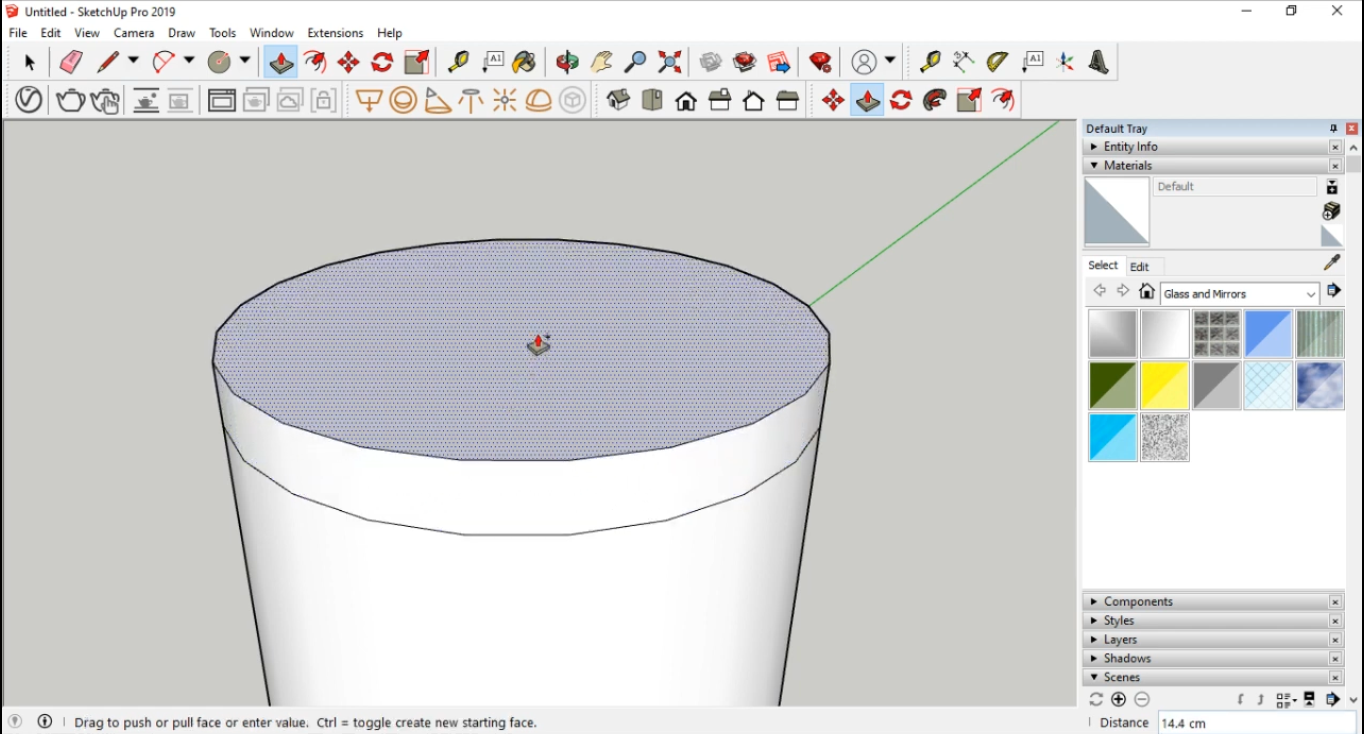Activate the Line pencil tool
This screenshot has height=734, width=1364.
point(108,63)
